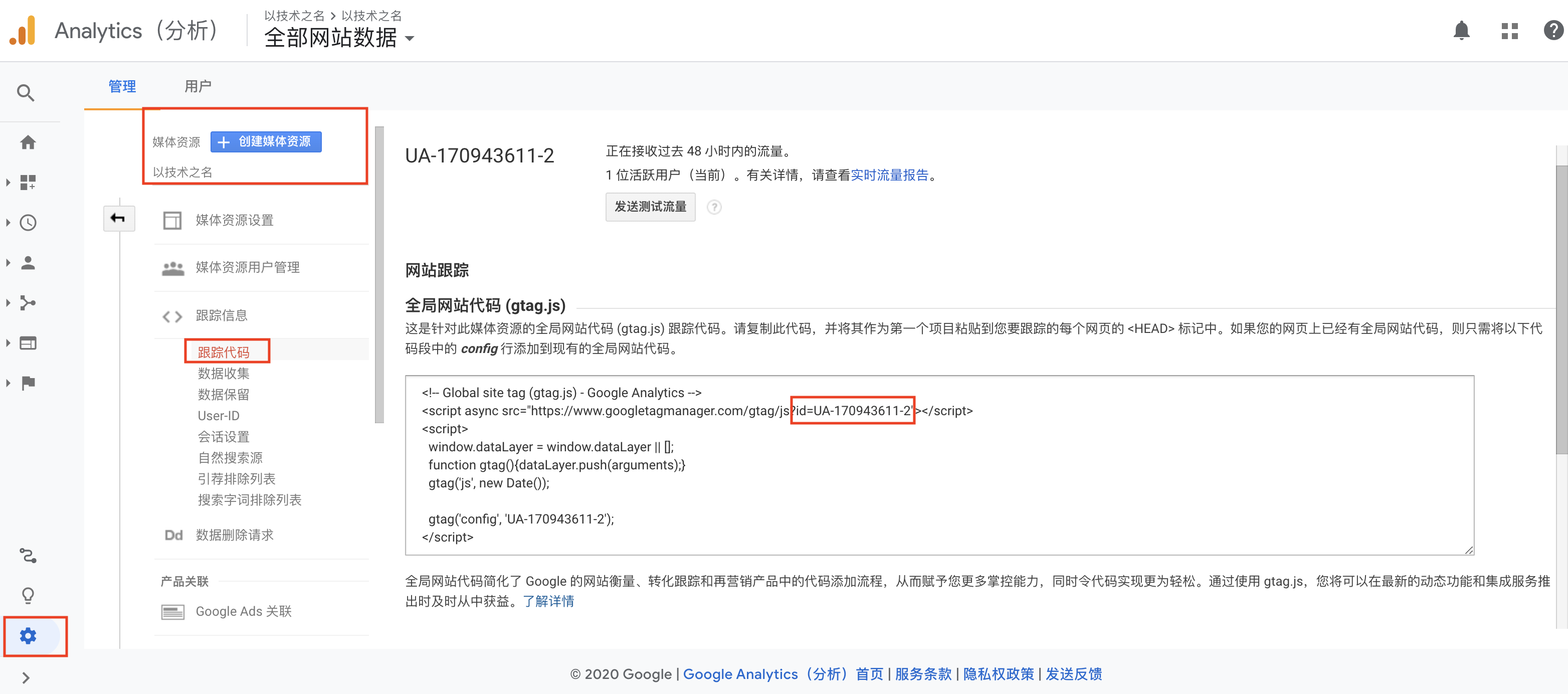Expand the Realtime section arrow
The image size is (1568, 694).
coord(8,222)
